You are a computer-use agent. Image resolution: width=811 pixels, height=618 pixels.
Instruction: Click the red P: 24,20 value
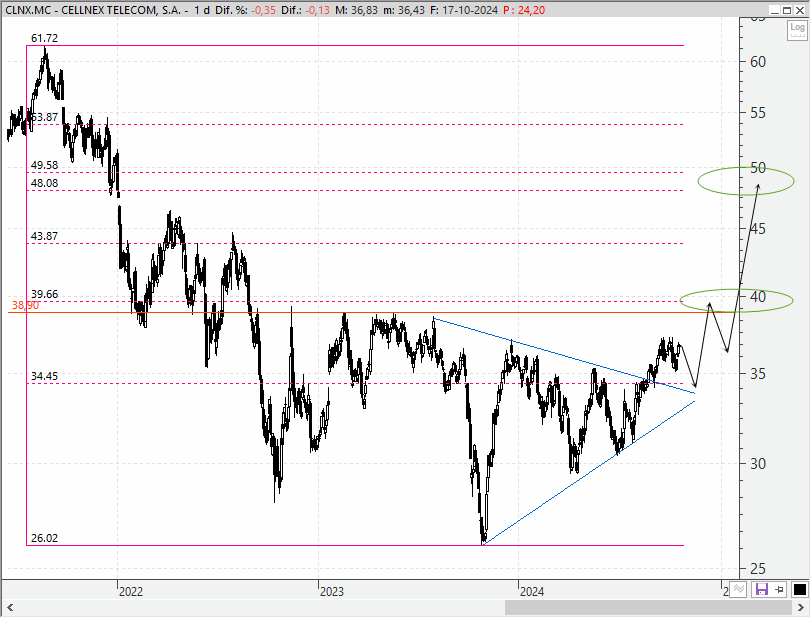pyautogui.click(x=524, y=10)
